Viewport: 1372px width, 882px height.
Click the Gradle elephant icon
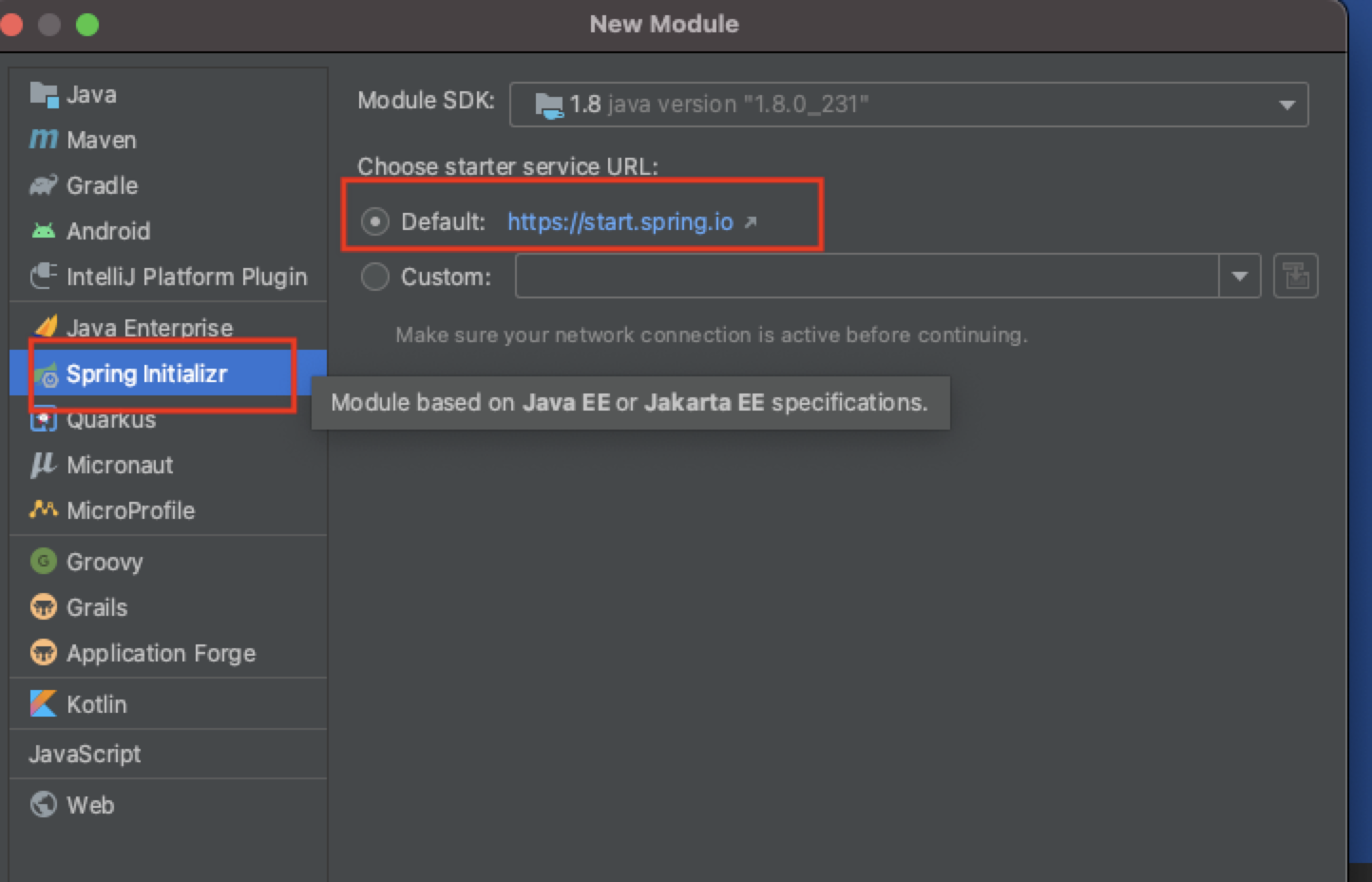pos(44,185)
